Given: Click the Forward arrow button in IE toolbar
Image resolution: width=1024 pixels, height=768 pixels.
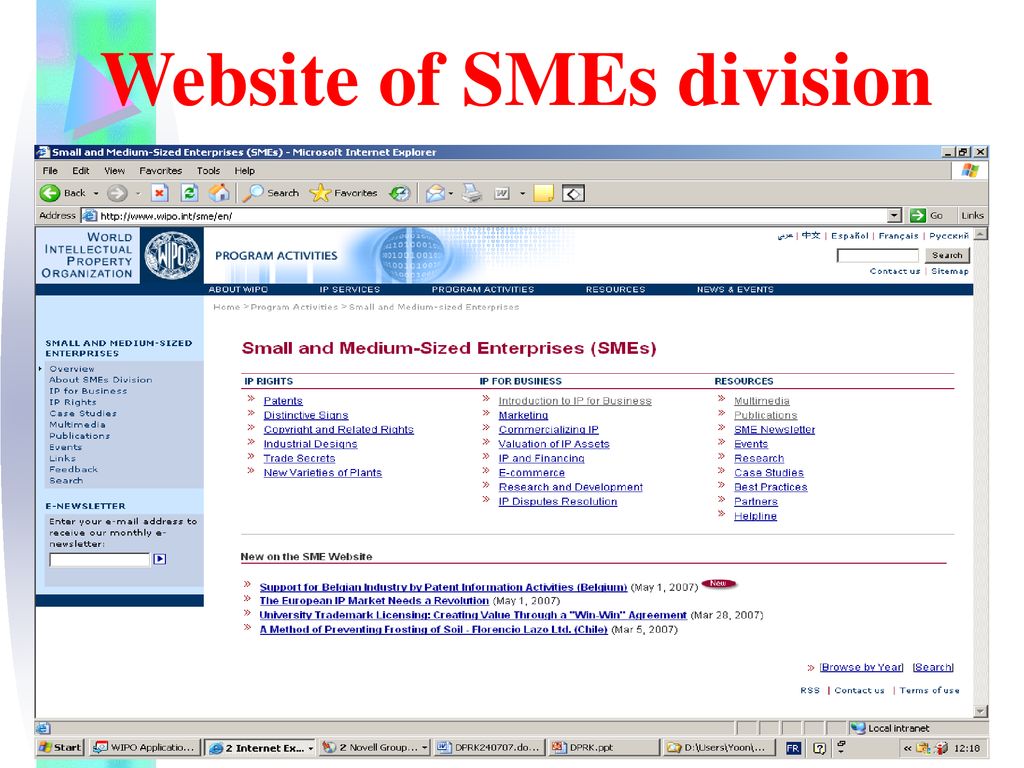Looking at the screenshot, I should click(117, 193).
